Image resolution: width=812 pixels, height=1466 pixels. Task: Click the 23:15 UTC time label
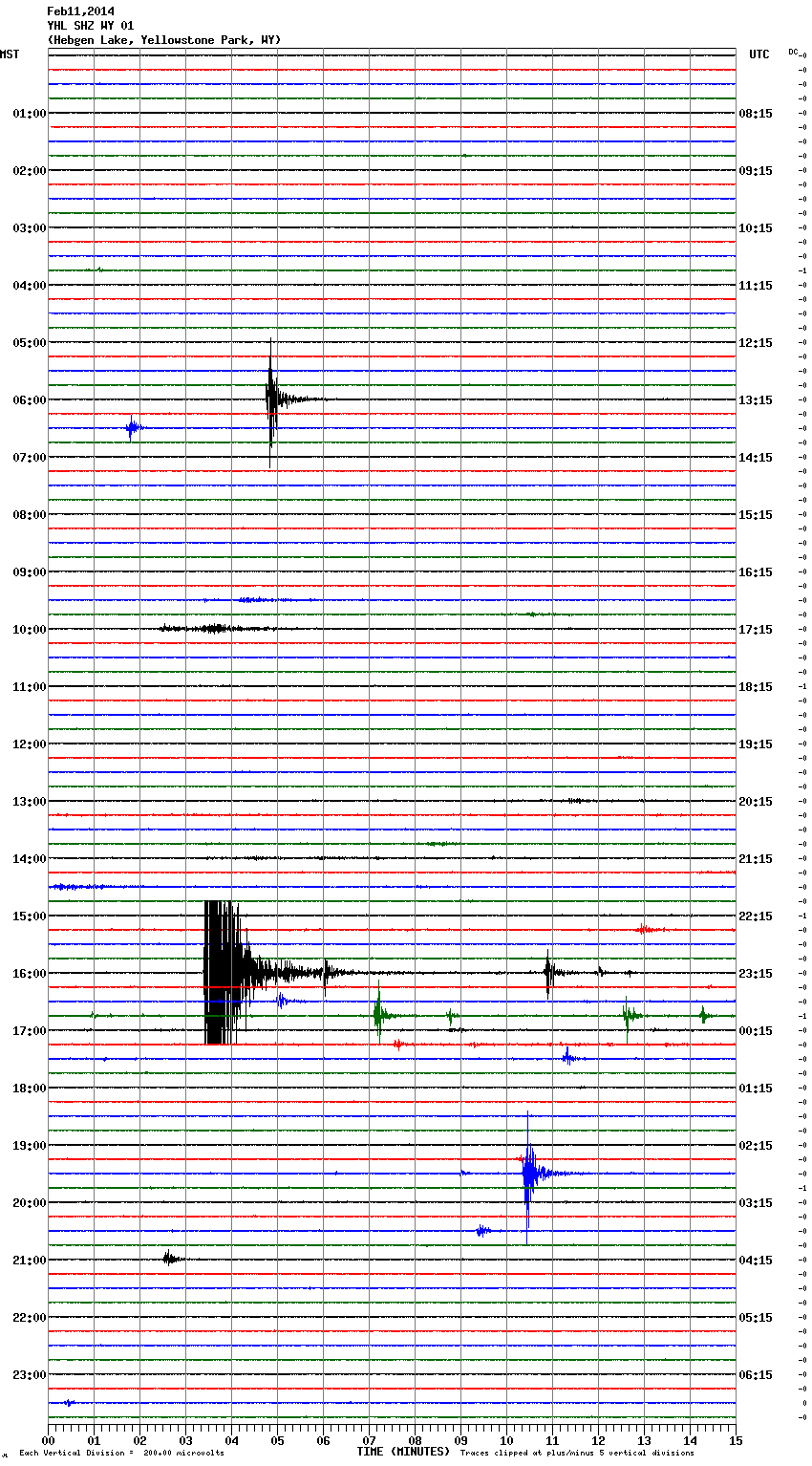click(756, 974)
